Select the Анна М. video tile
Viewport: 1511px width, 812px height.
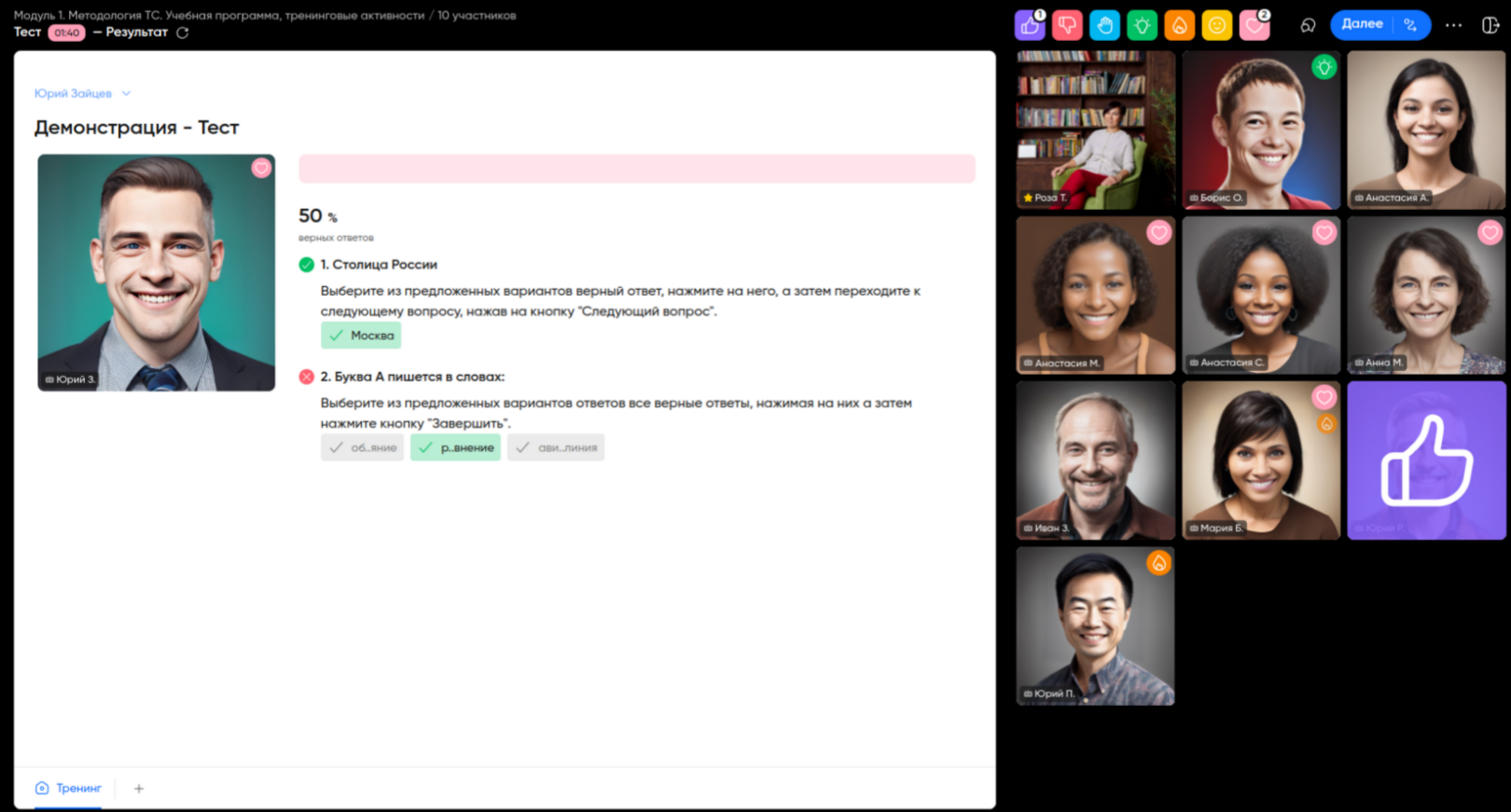(x=1426, y=296)
